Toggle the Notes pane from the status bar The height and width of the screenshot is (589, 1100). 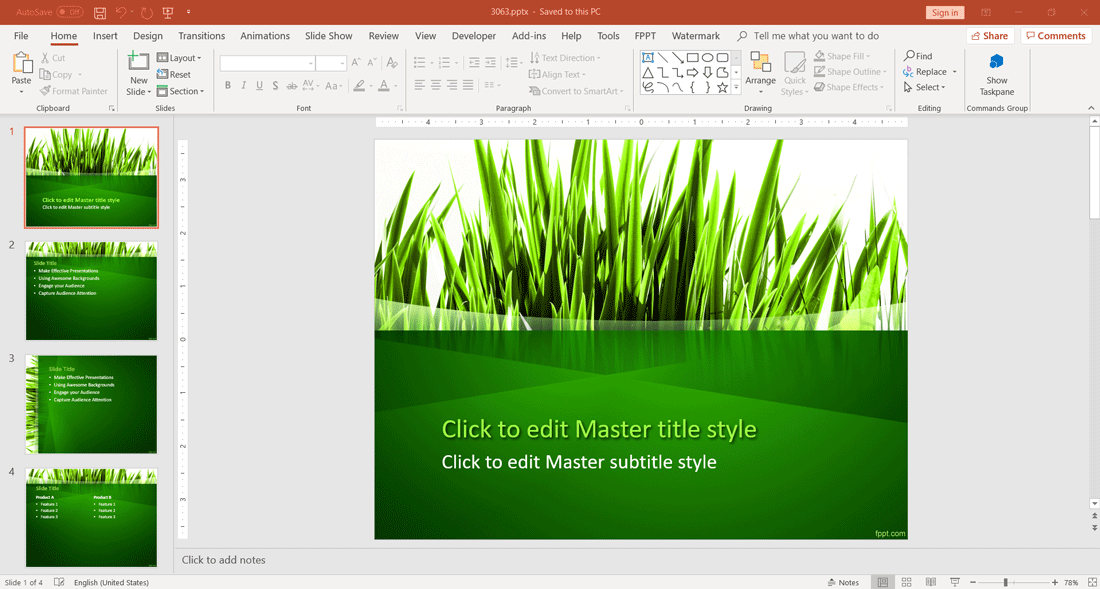pyautogui.click(x=843, y=582)
